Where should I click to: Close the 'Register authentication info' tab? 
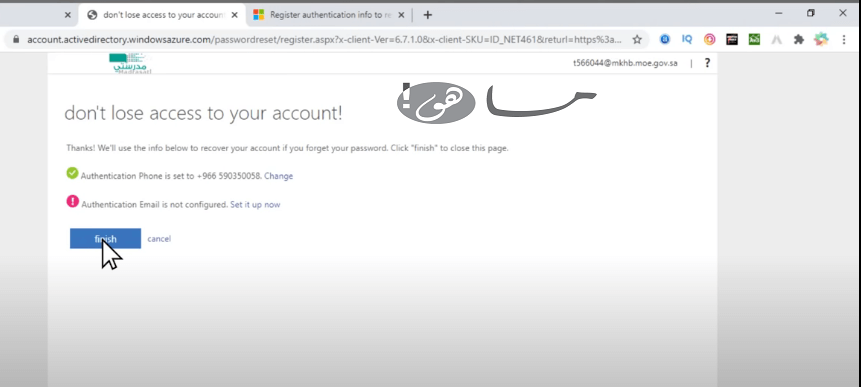click(401, 15)
